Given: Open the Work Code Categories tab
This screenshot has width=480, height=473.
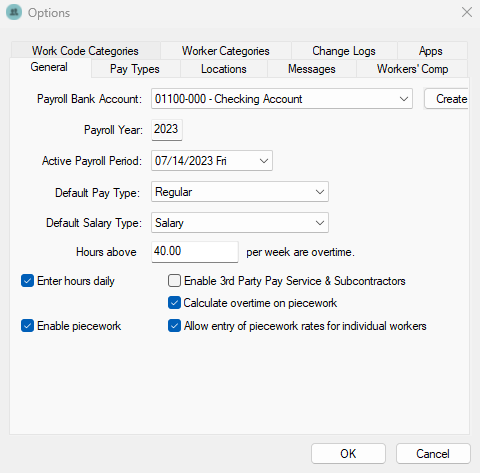Looking at the screenshot, I should coord(85,51).
